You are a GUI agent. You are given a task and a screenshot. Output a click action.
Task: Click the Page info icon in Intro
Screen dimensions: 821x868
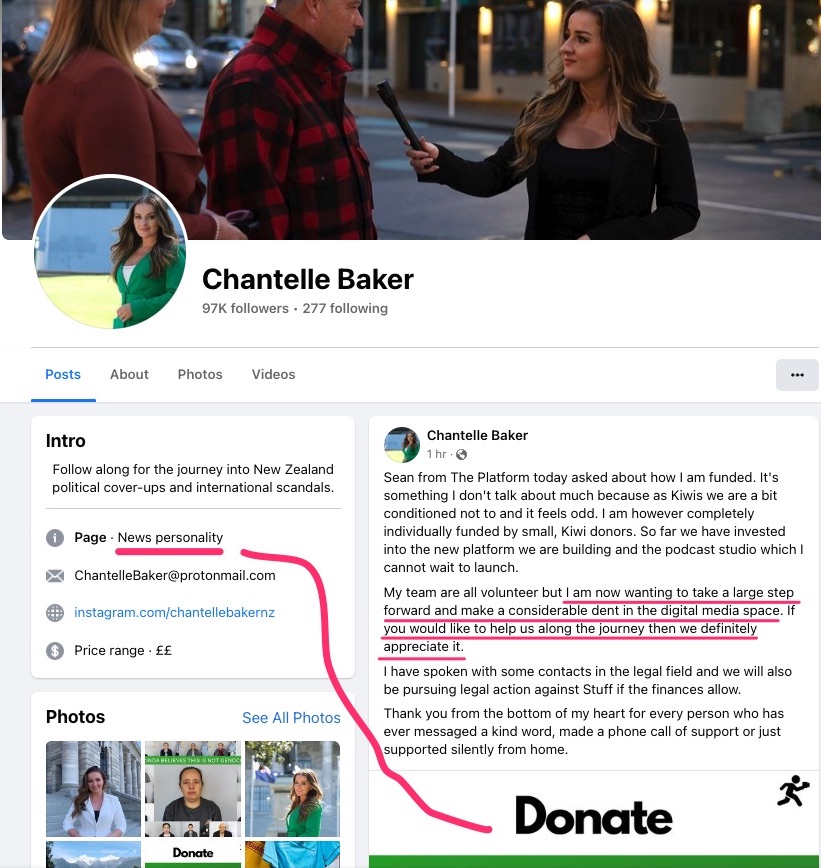tap(55, 538)
